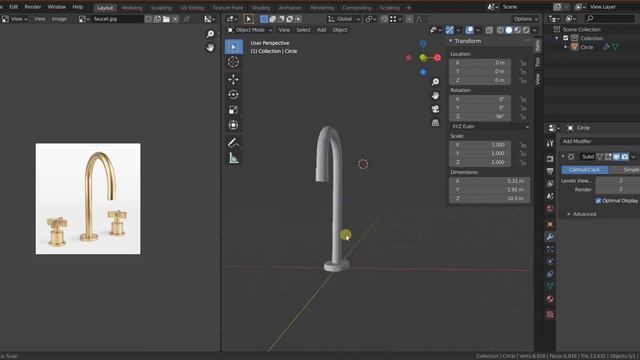Open Object Data properties tab icon
Image resolution: width=640 pixels, height=360 pixels.
pyautogui.click(x=550, y=287)
